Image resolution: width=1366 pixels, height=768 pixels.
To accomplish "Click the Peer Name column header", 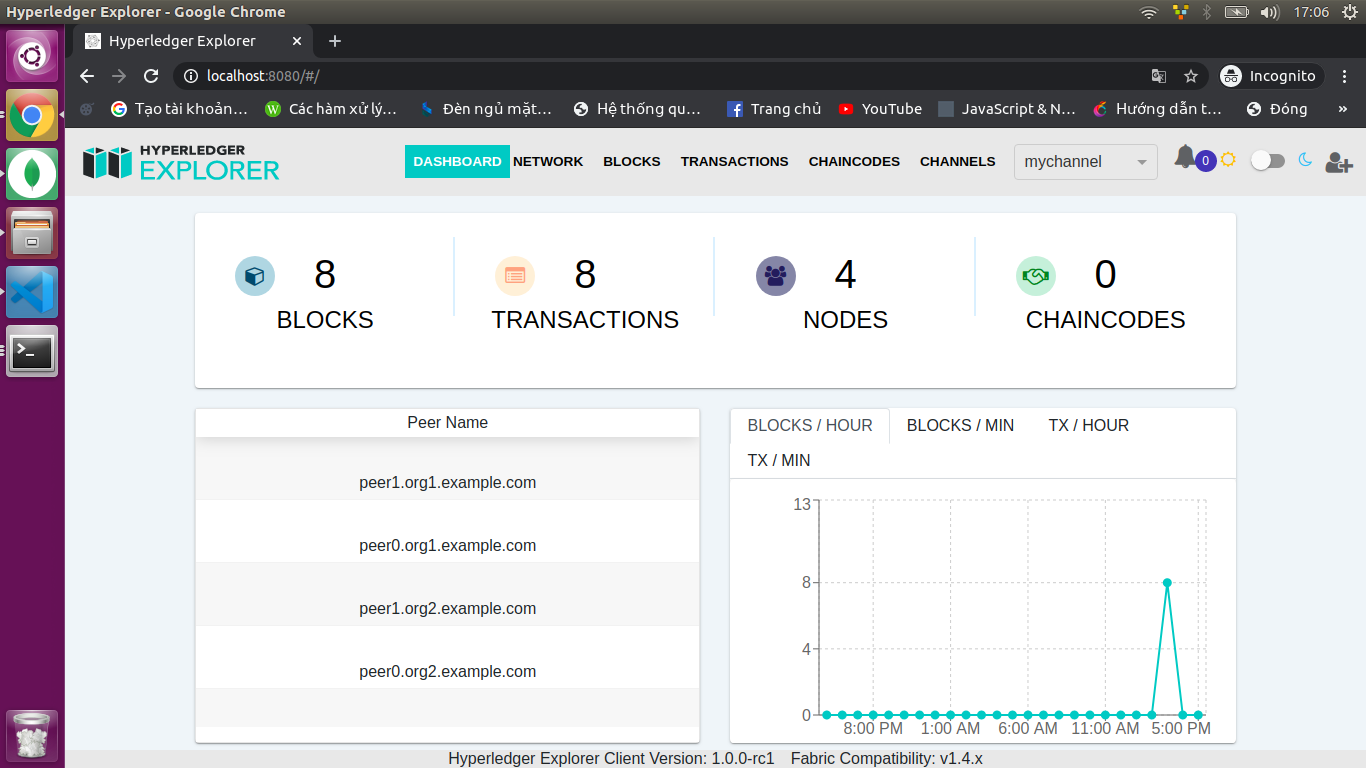I will tap(448, 423).
